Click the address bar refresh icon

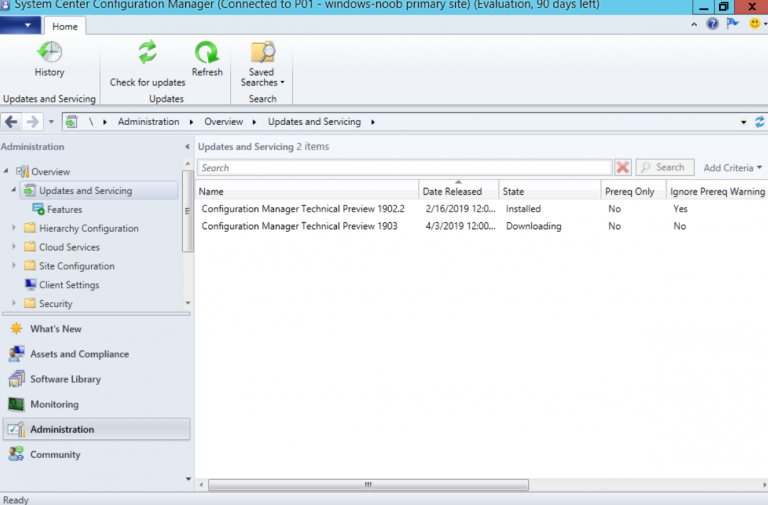[760, 122]
